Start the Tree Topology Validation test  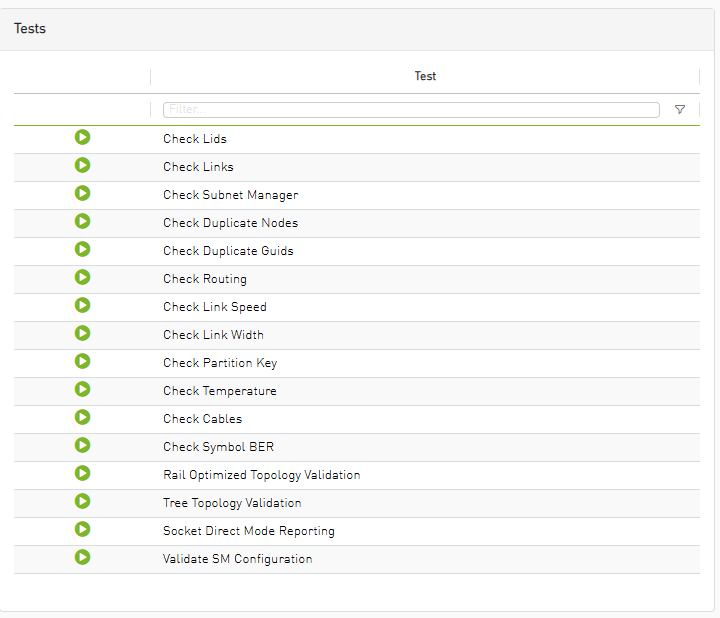pyautogui.click(x=83, y=502)
